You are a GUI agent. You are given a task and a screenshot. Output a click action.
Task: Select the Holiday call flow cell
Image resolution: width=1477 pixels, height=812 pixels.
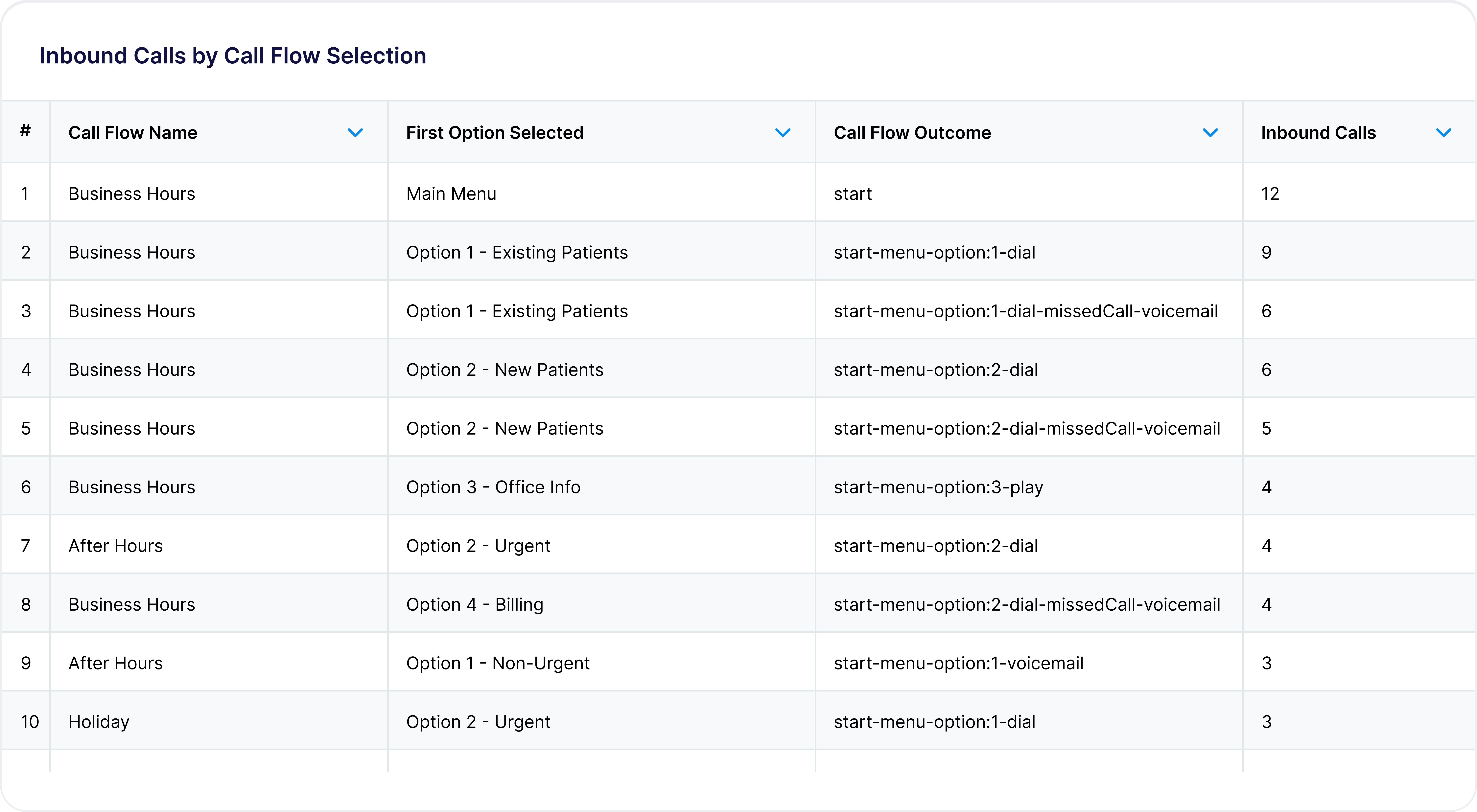point(99,722)
